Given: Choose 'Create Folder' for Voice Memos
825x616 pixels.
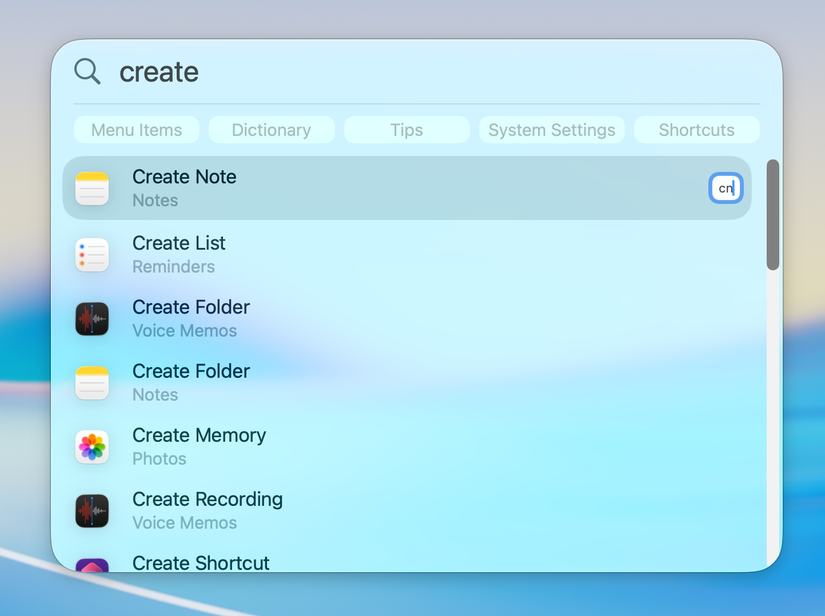Looking at the screenshot, I should [x=407, y=319].
